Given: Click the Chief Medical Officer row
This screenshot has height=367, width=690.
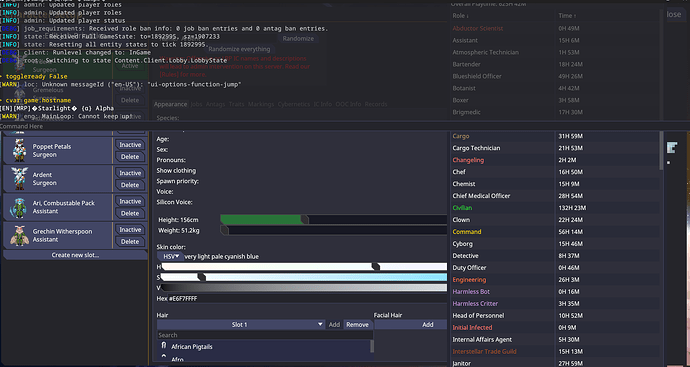Looking at the screenshot, I should point(554,196).
